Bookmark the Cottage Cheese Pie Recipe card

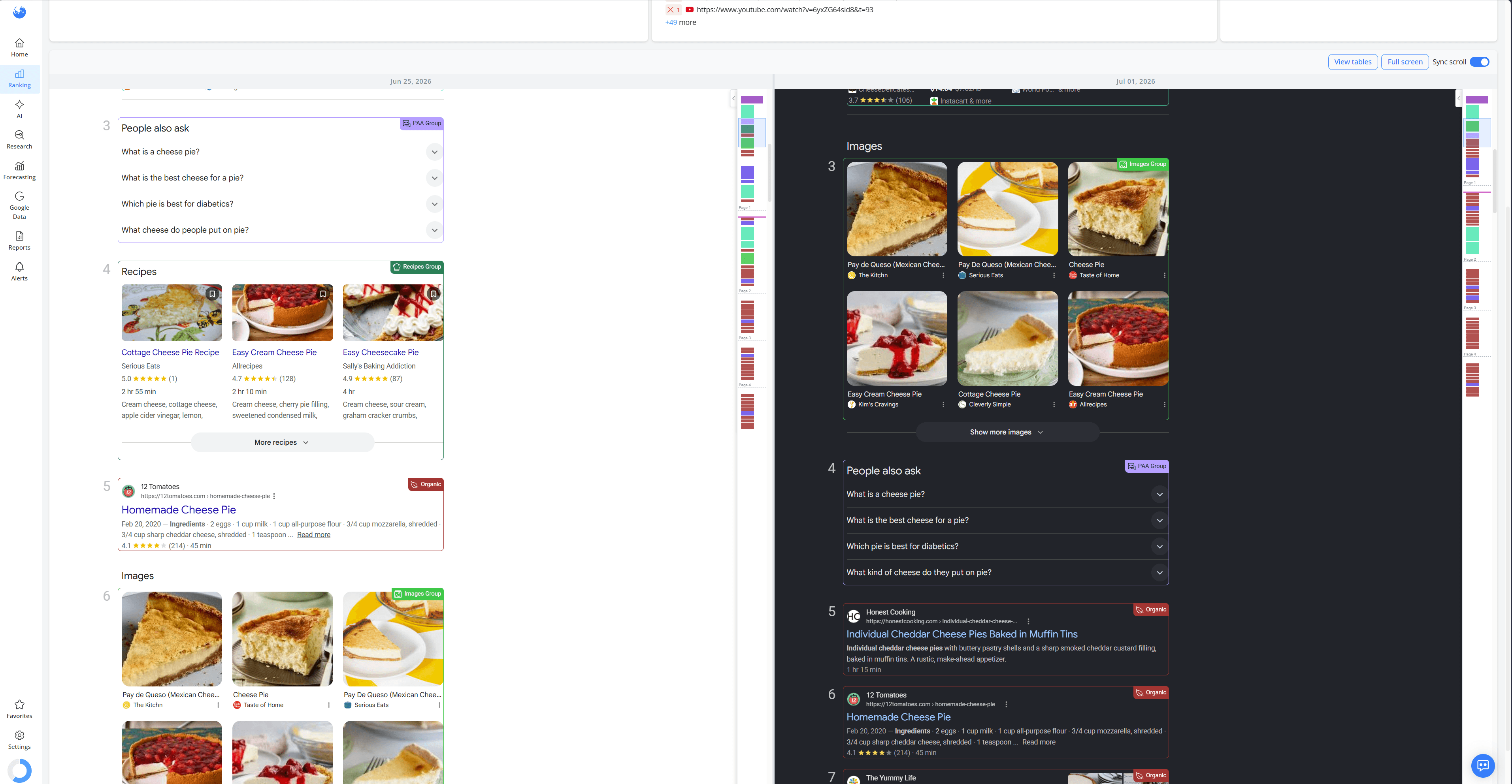tap(213, 294)
